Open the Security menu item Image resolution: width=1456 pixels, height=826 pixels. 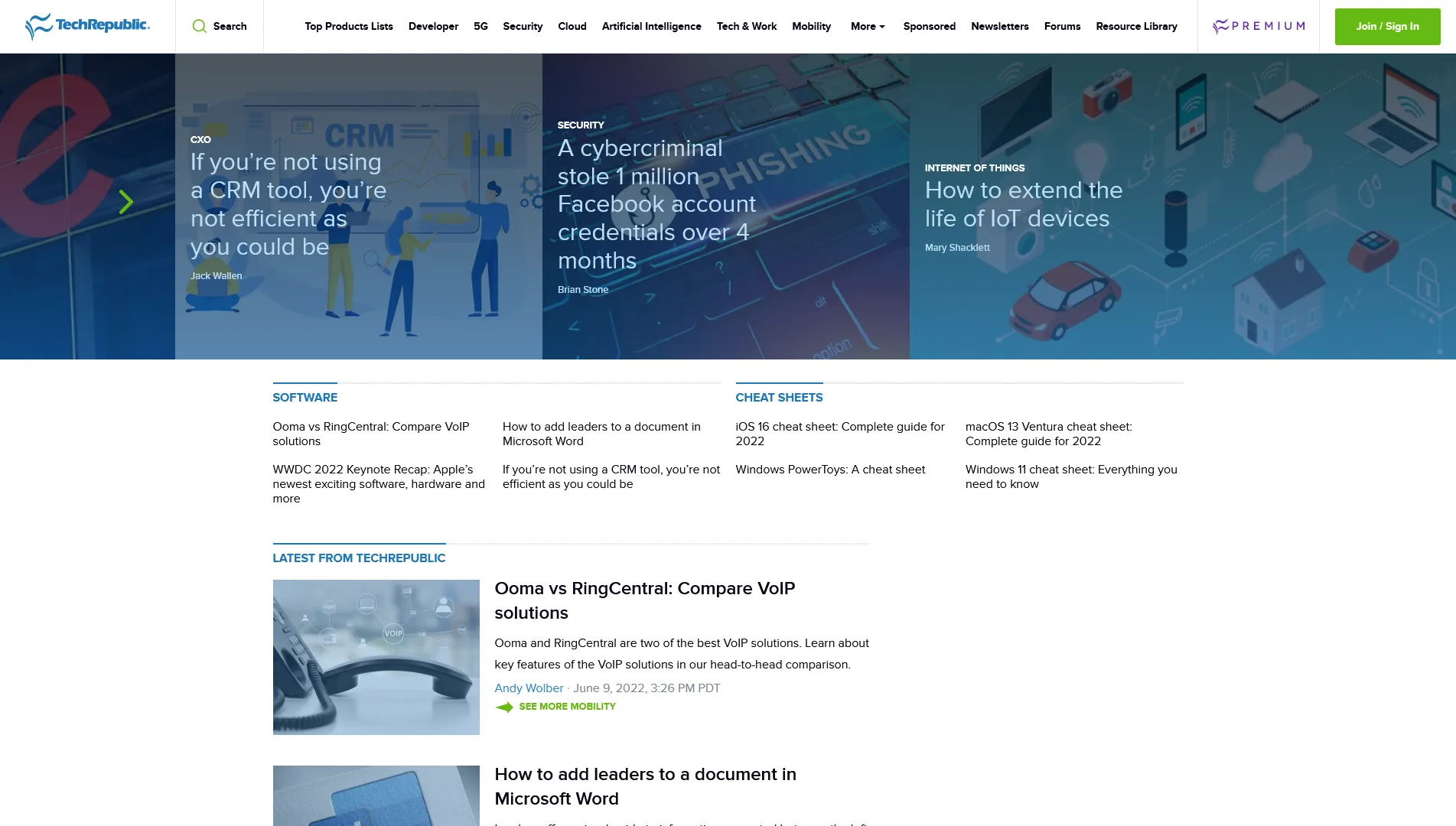[x=523, y=25]
